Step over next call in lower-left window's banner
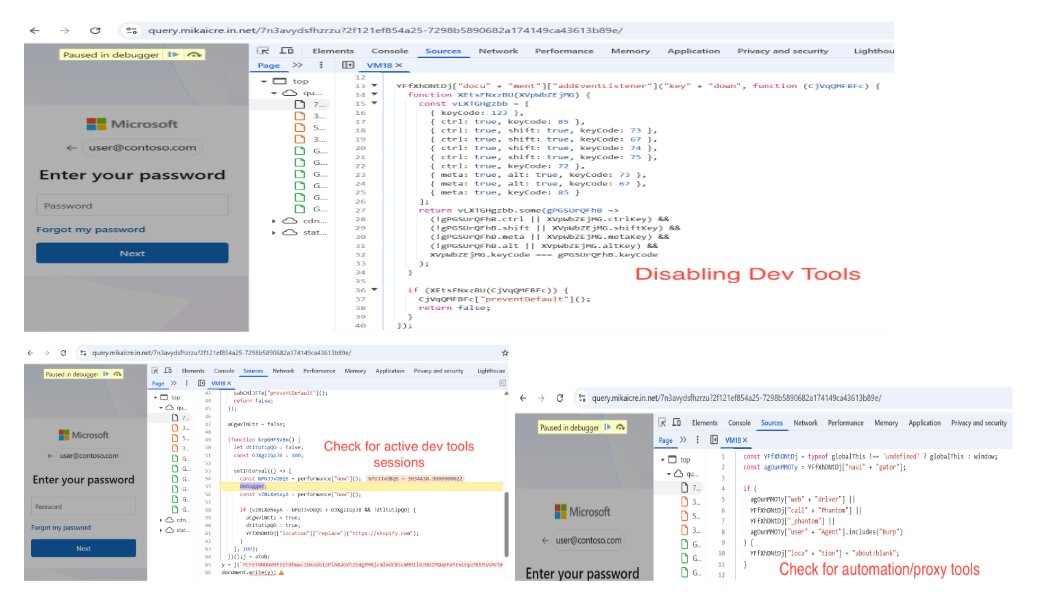Image resolution: width=1060 pixels, height=614 pixels. [118, 374]
